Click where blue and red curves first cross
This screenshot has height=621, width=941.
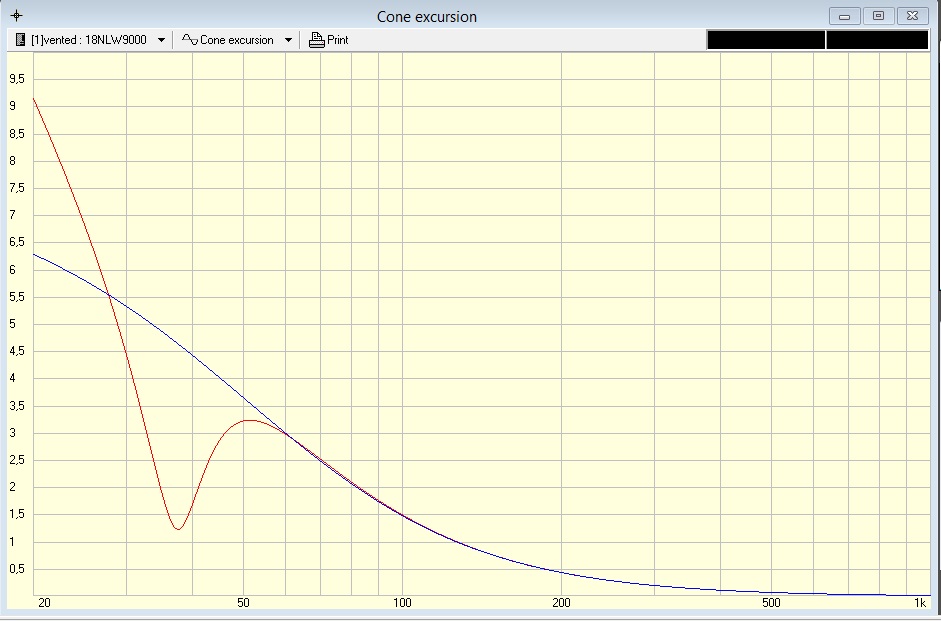pos(108,294)
